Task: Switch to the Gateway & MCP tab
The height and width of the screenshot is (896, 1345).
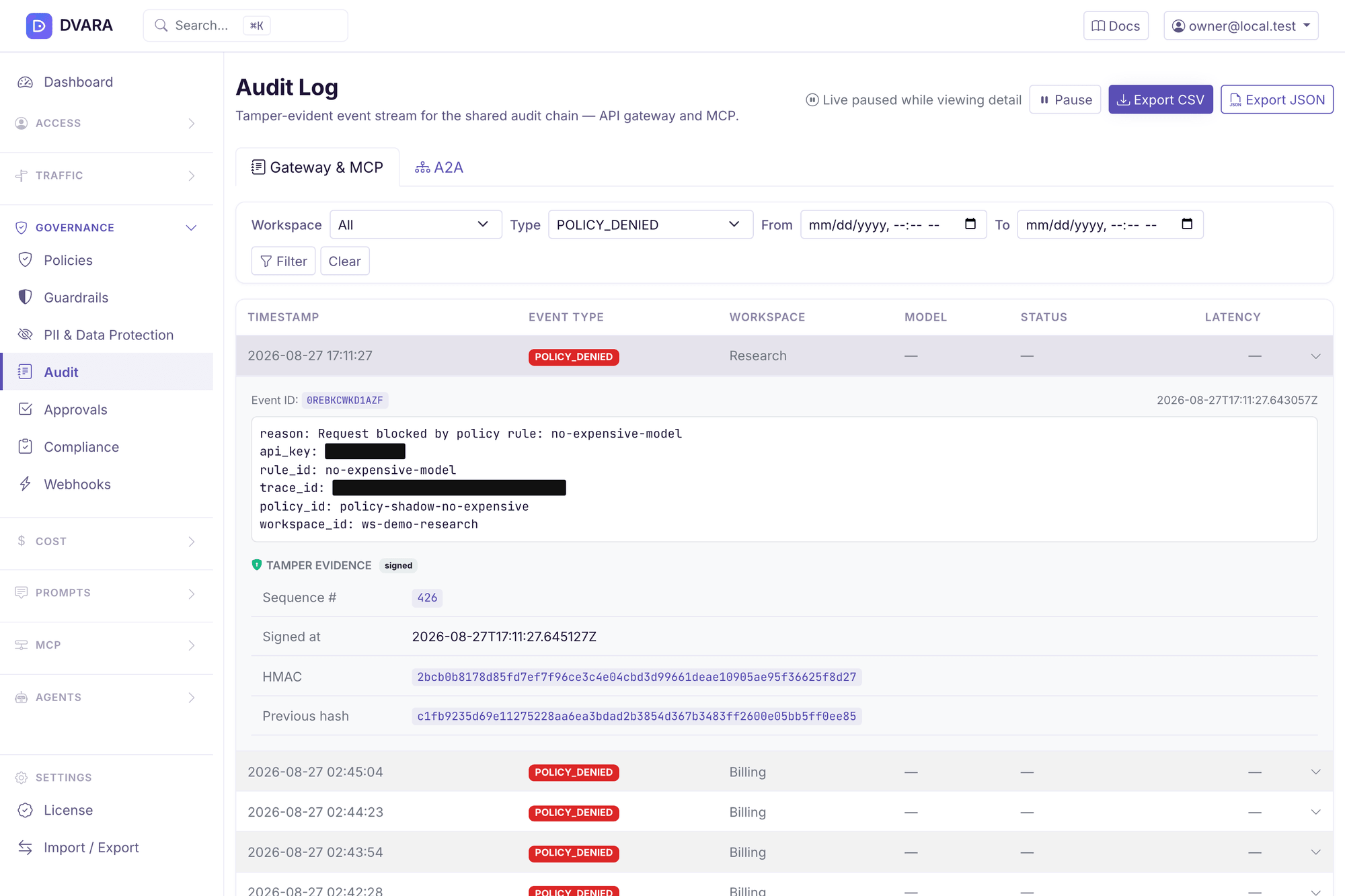Action: click(317, 167)
